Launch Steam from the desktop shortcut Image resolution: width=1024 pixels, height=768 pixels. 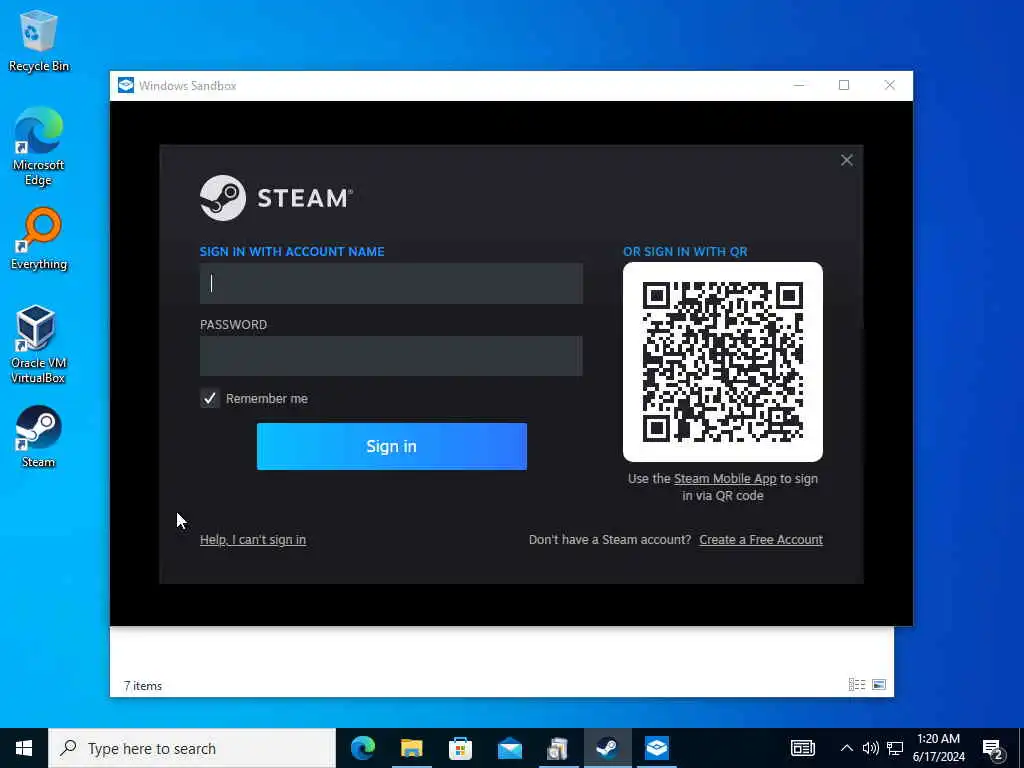tap(38, 436)
